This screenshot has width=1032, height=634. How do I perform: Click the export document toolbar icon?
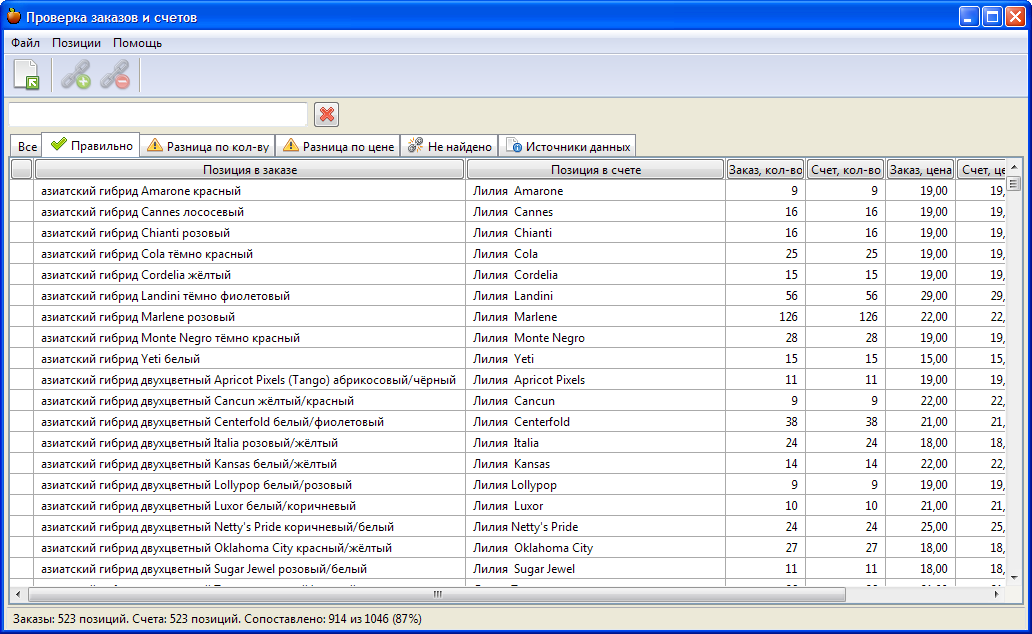click(x=27, y=74)
